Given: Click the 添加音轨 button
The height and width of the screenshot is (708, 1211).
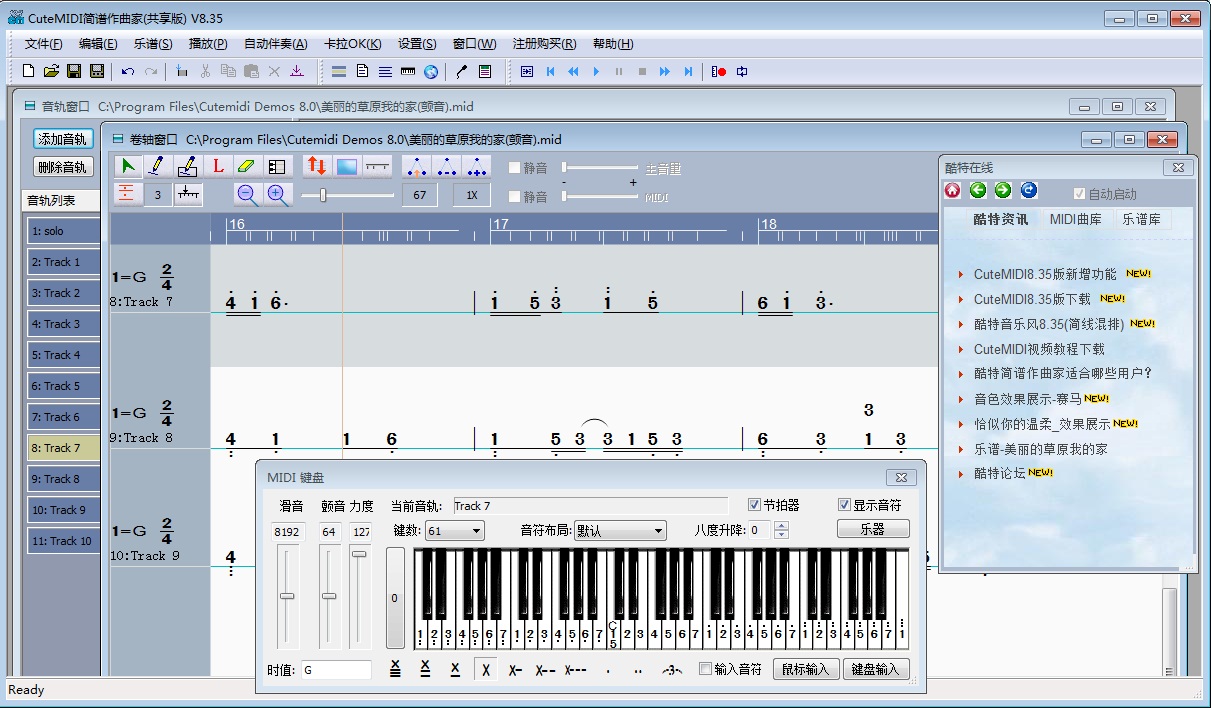Looking at the screenshot, I should coord(64,139).
